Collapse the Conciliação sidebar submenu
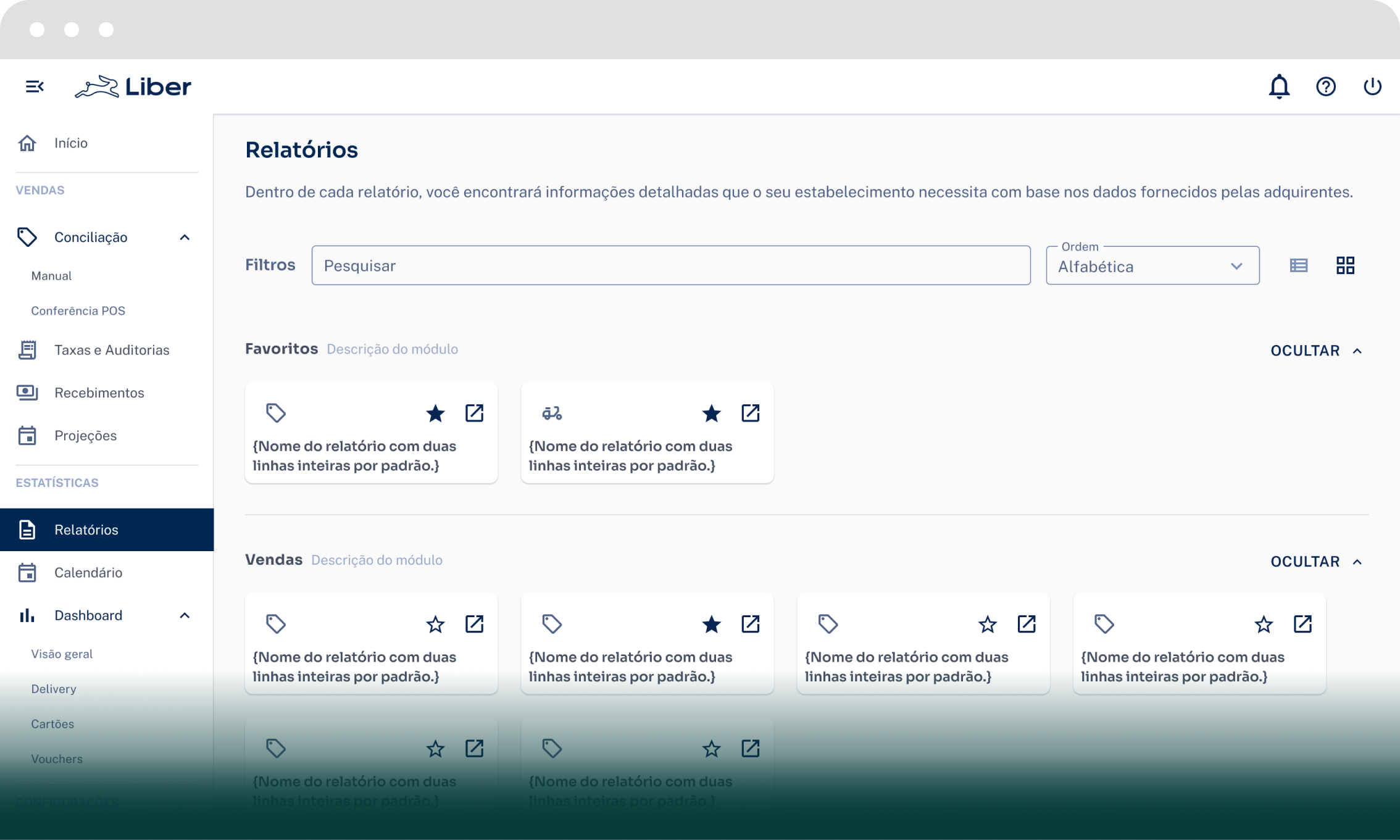Viewport: 1400px width, 840px height. coord(184,238)
